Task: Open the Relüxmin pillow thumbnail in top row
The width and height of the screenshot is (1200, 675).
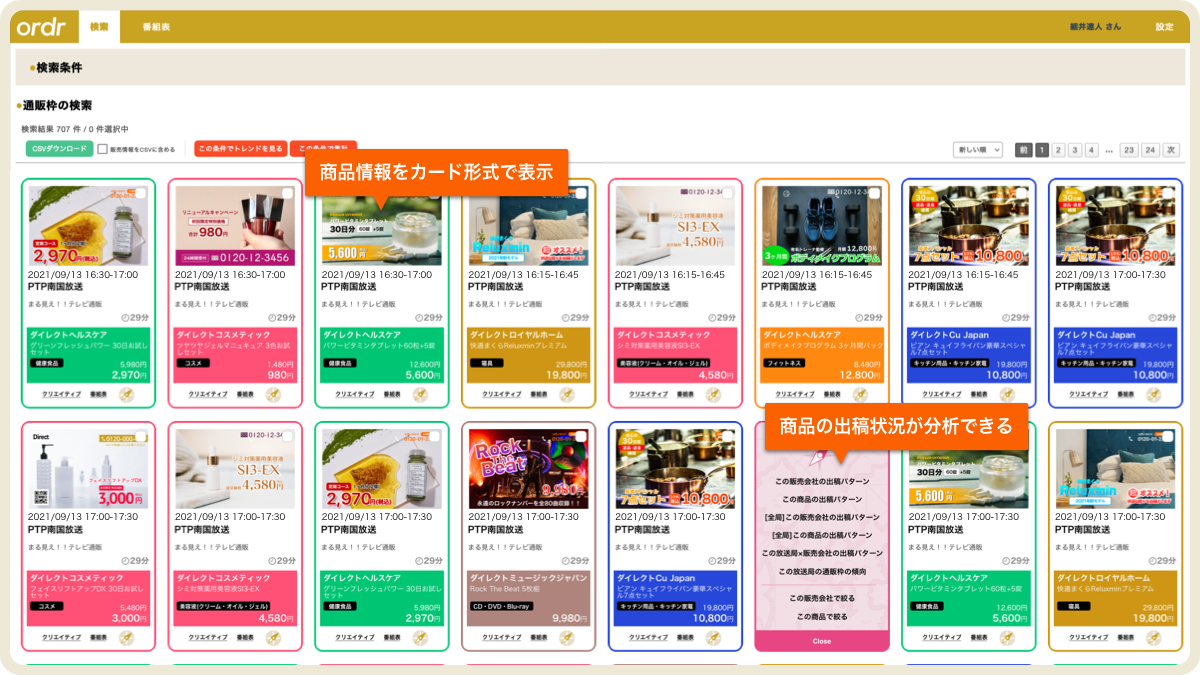Action: click(529, 225)
